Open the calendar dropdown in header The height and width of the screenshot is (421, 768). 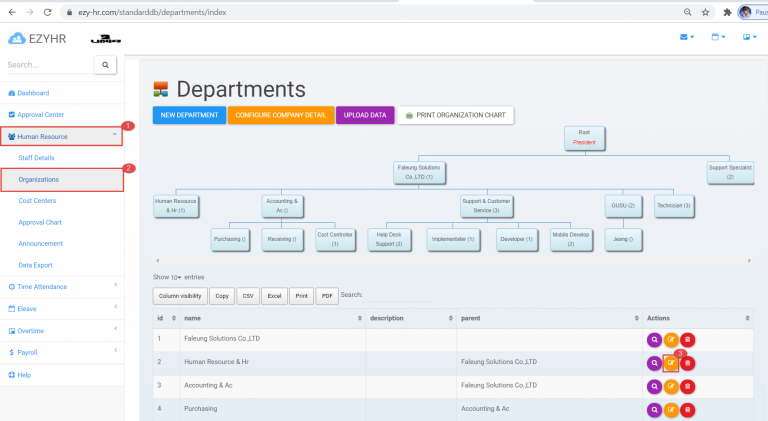pyautogui.click(x=717, y=37)
